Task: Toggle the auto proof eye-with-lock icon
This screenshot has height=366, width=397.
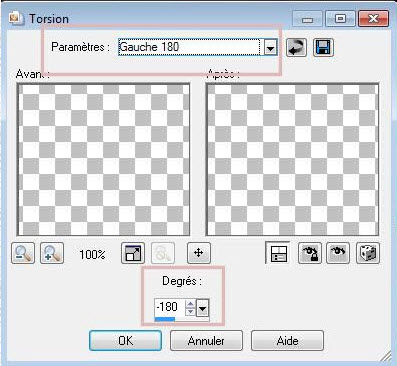Action: click(310, 253)
